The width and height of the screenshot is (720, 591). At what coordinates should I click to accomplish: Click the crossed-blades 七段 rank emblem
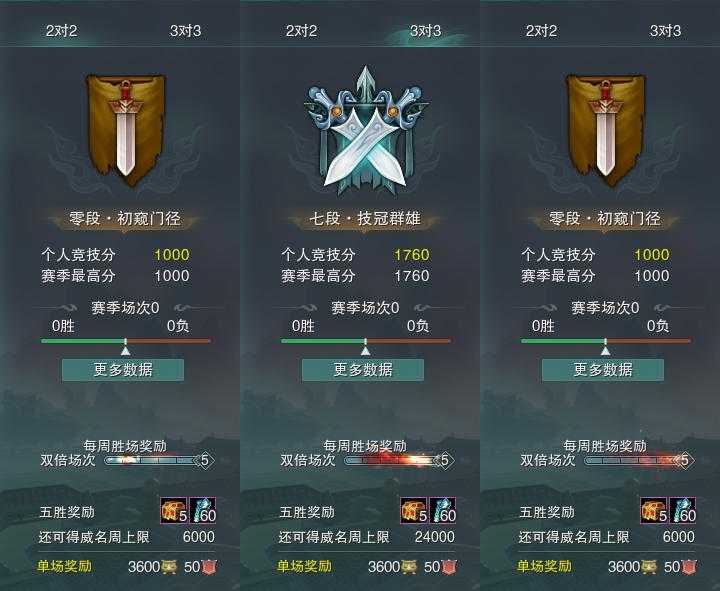click(365, 132)
